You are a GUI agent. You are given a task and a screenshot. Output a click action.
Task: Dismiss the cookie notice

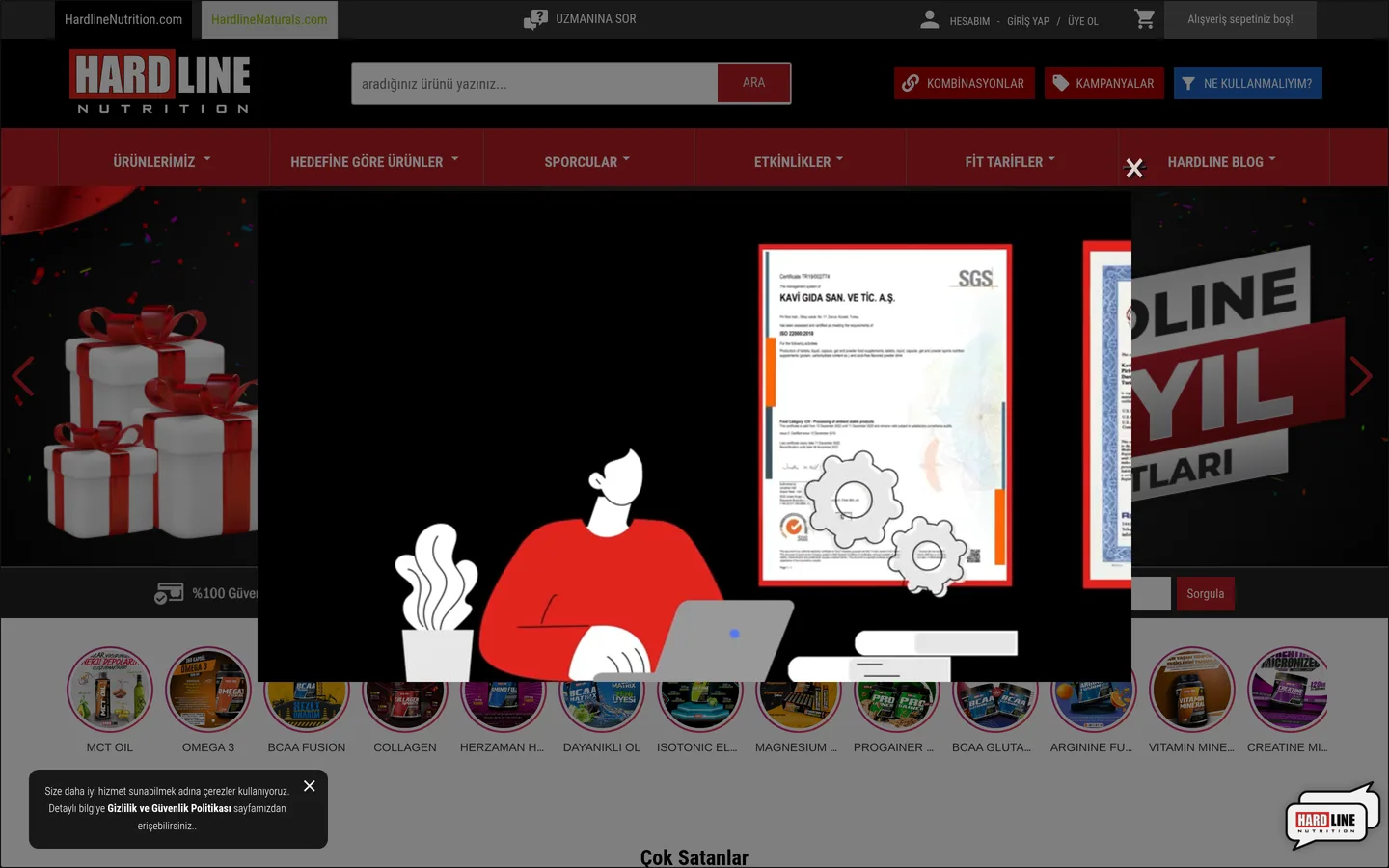pos(310,786)
